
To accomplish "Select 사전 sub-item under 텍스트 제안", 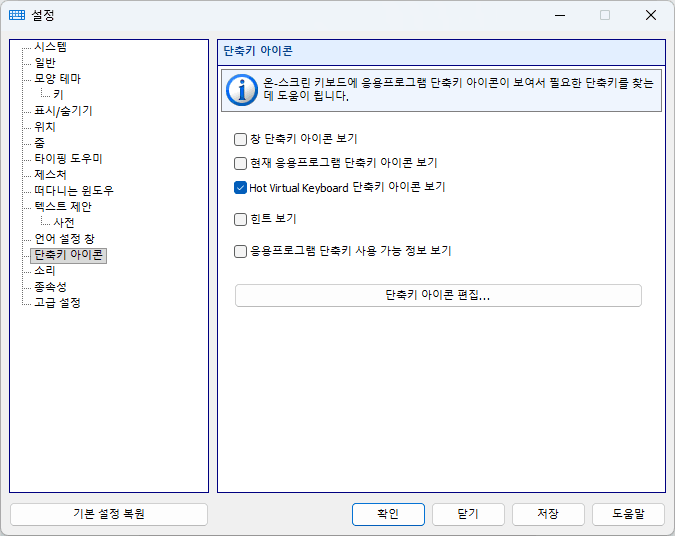I will [x=64, y=223].
